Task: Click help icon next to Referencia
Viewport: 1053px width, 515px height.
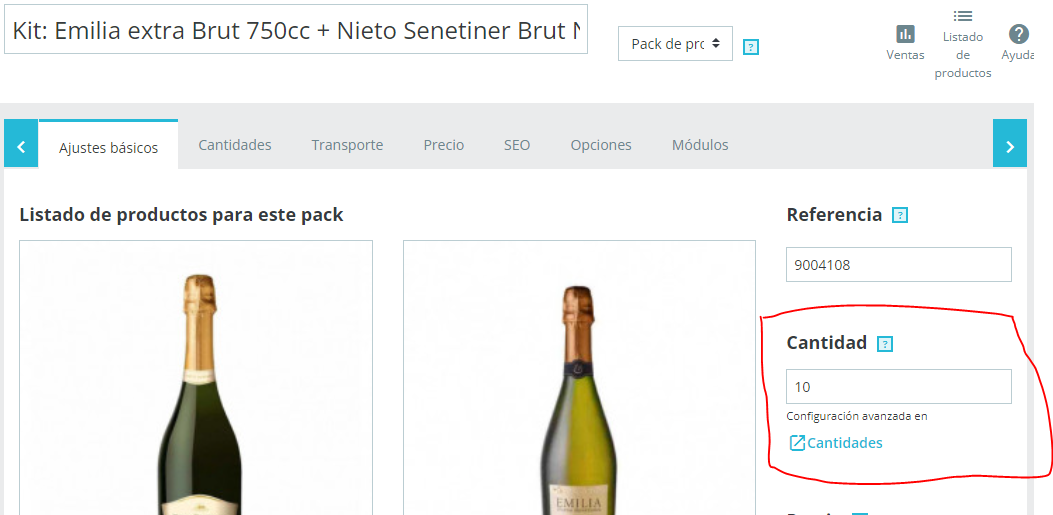Action: 900,215
